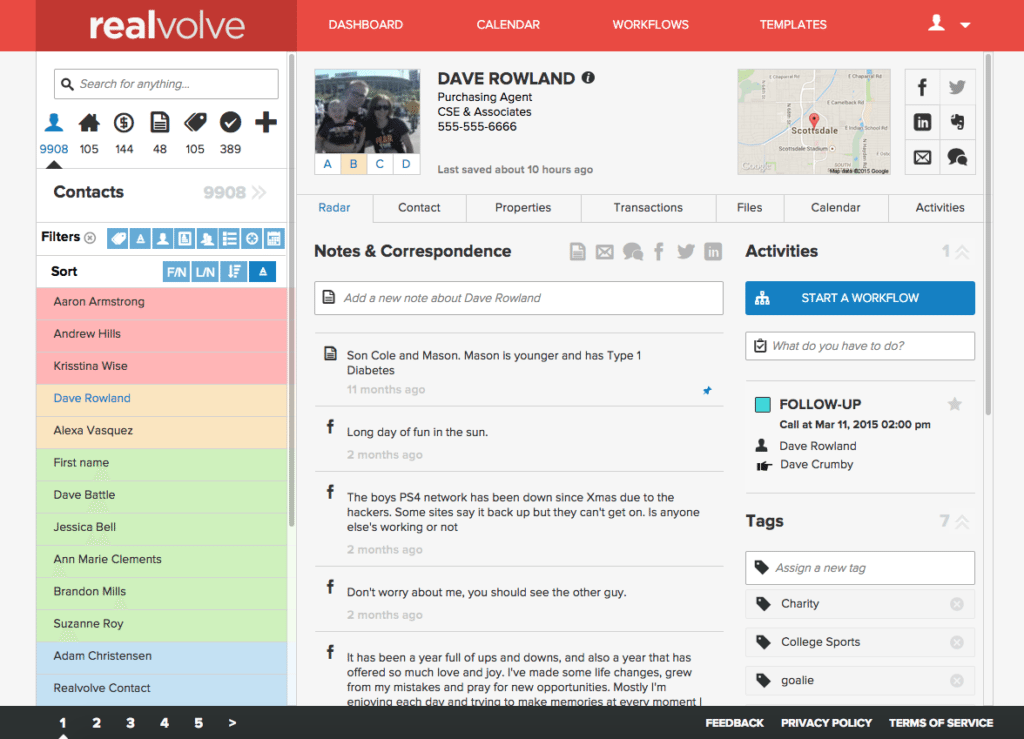Open the Evernote elephant icon

(x=957, y=122)
